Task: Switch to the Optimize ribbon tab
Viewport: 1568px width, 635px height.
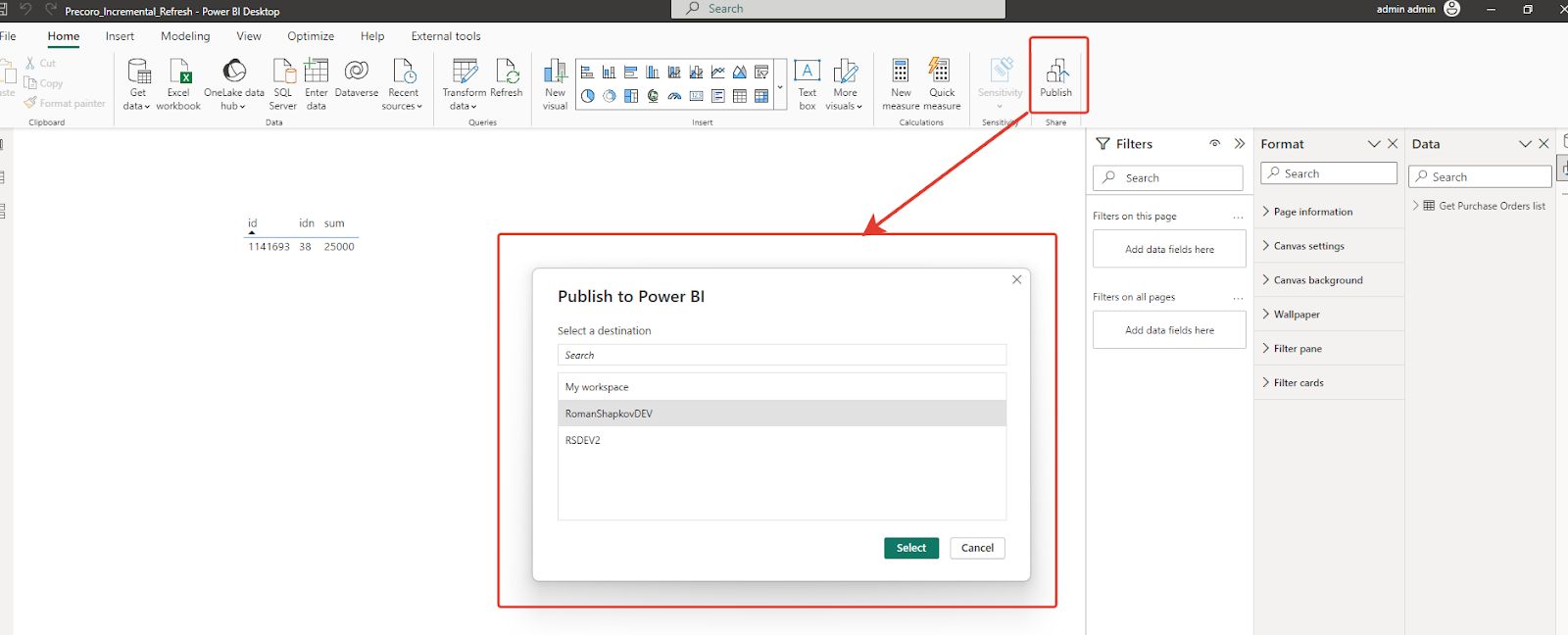Action: tap(311, 36)
